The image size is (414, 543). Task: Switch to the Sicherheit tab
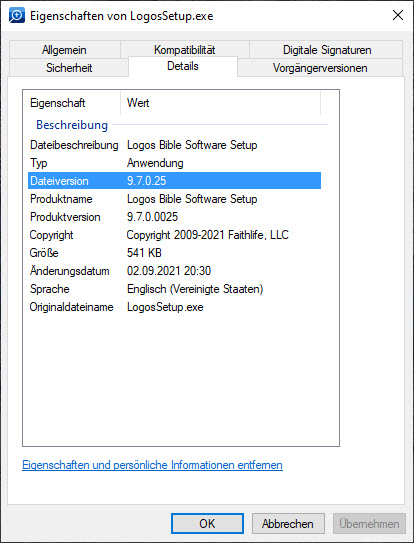[x=69, y=68]
